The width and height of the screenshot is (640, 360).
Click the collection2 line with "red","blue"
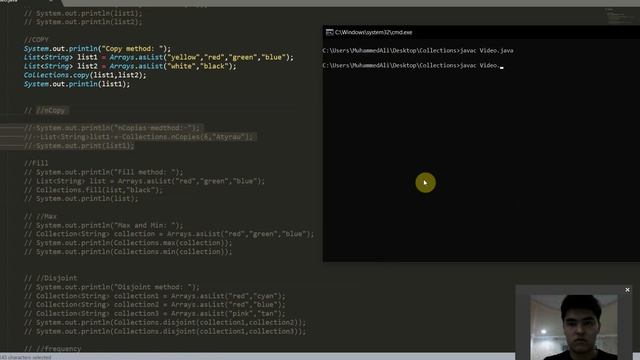coord(155,305)
